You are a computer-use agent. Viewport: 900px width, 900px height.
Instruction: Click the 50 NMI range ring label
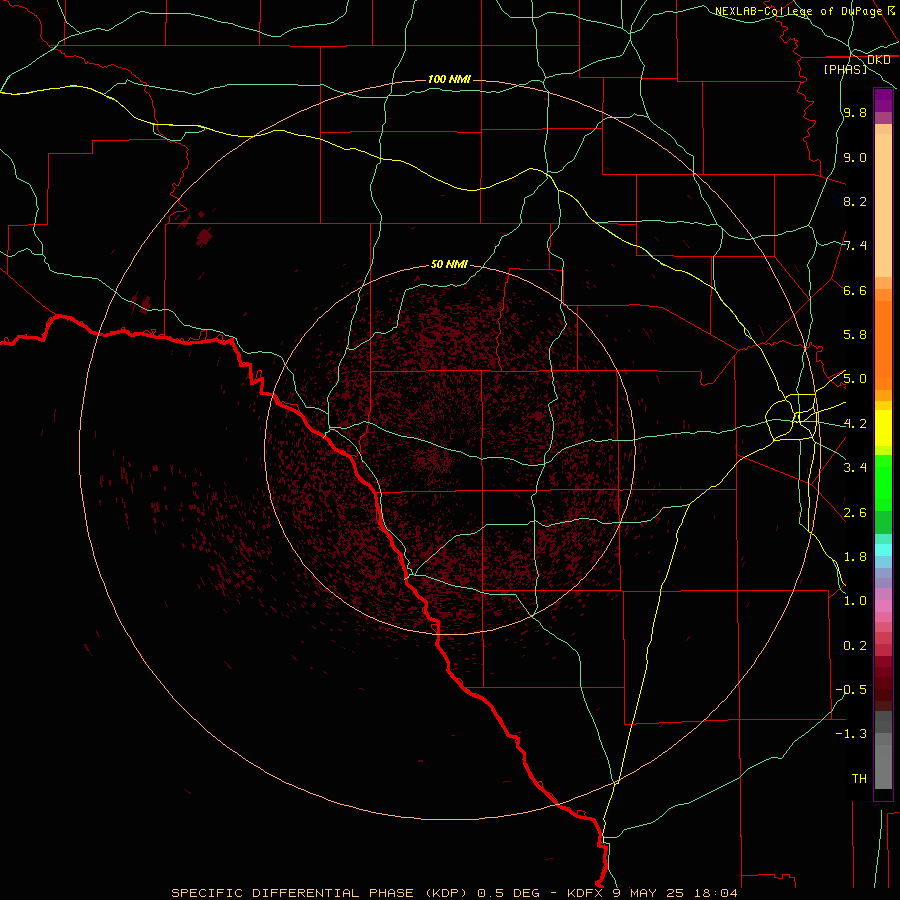tap(449, 264)
